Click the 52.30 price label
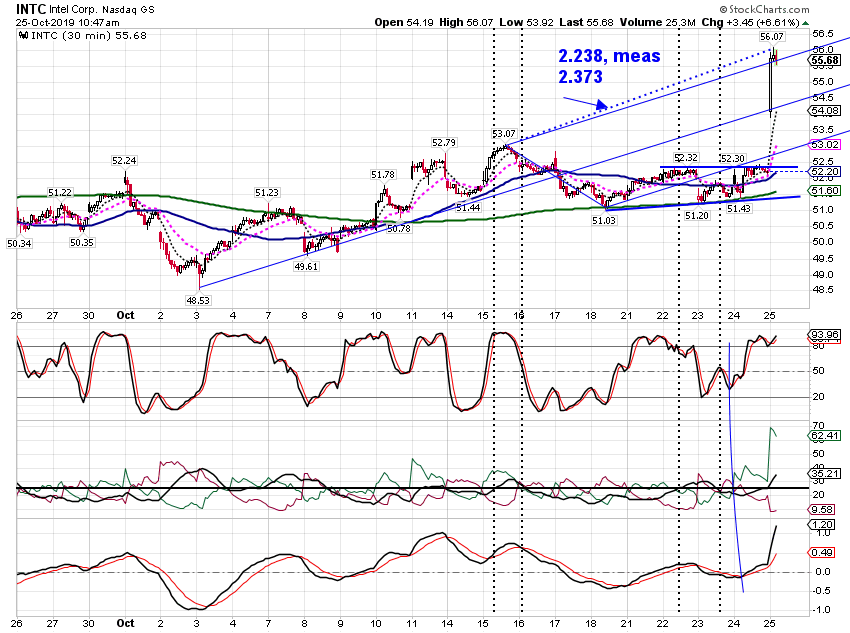The height and width of the screenshot is (633, 850). pos(732,159)
